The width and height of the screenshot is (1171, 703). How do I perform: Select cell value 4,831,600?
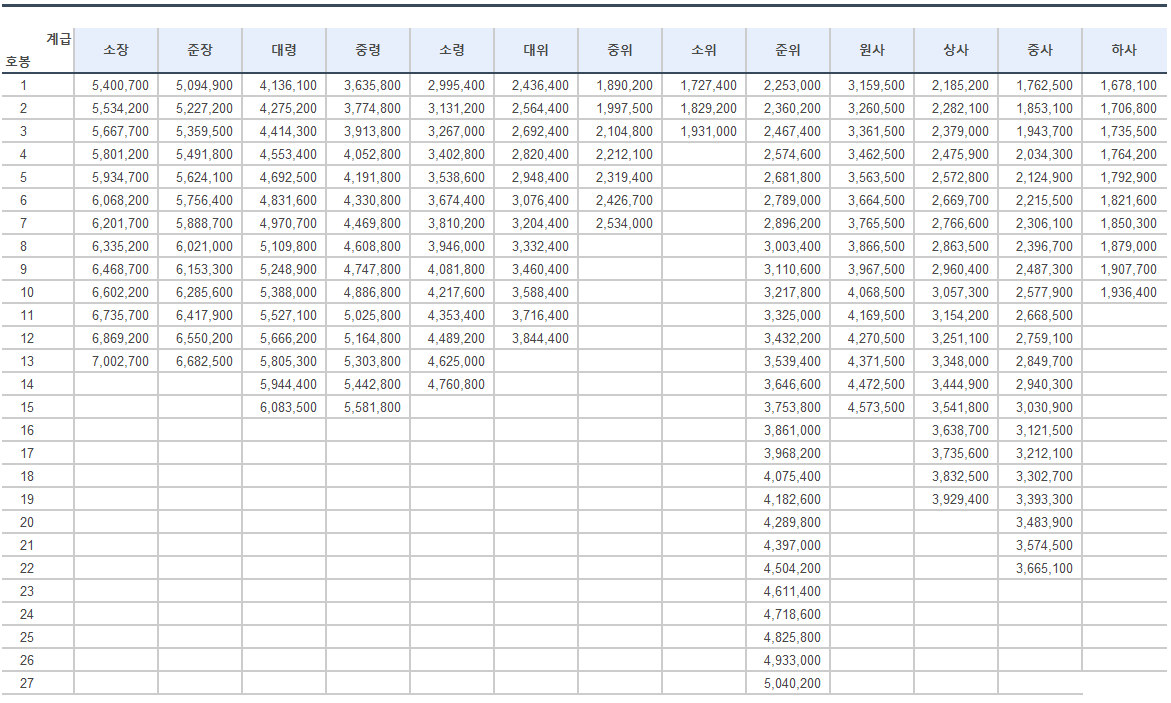[x=288, y=201]
